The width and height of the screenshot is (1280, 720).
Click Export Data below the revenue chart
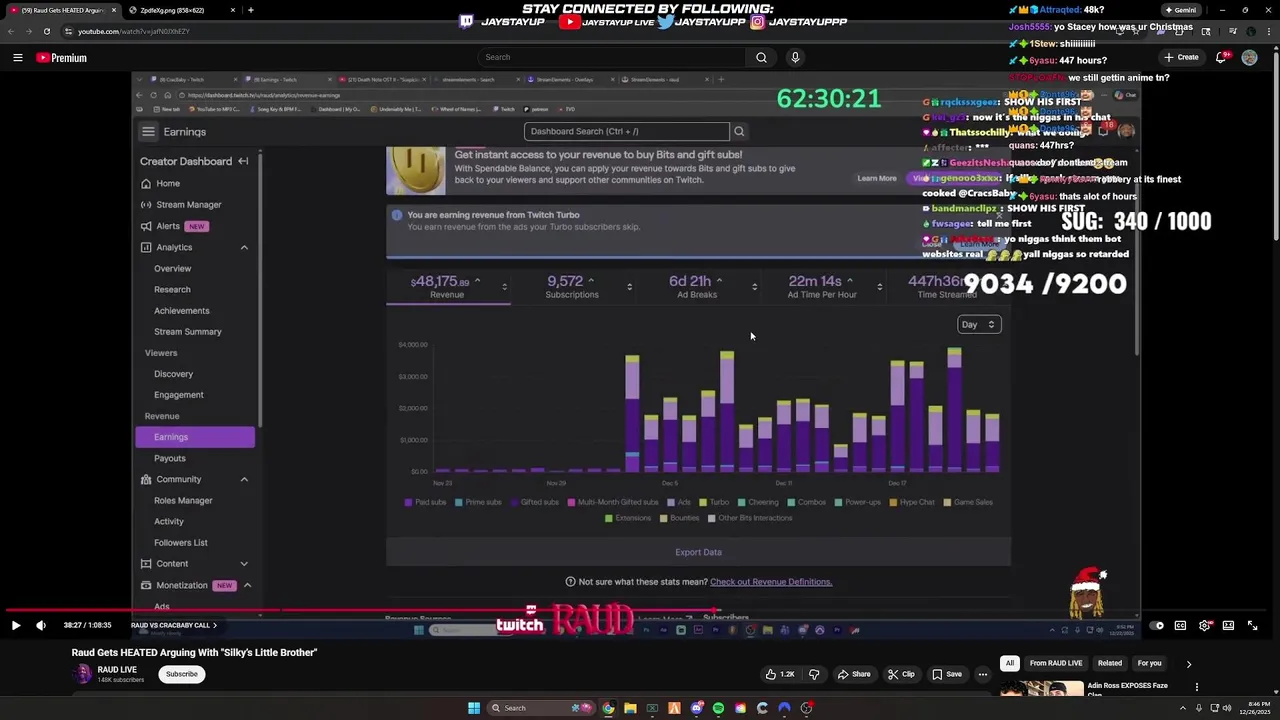(x=698, y=552)
